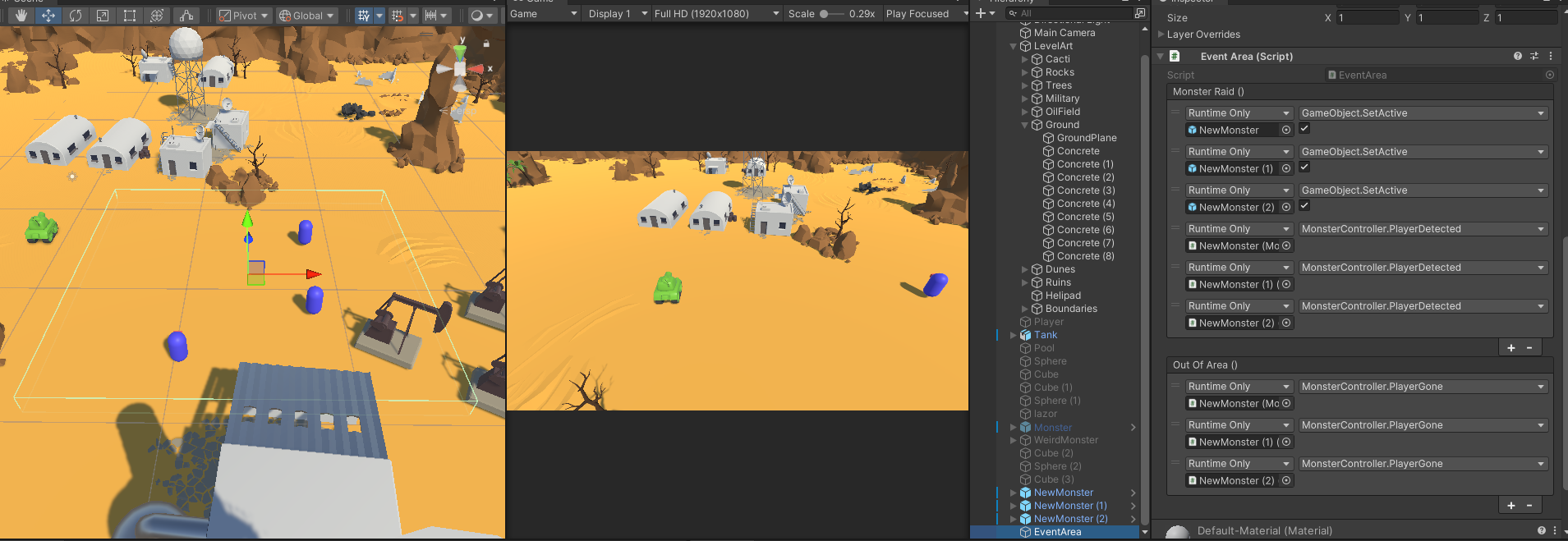The height and width of the screenshot is (541, 1568).
Task: Toggle the NewMonster (1) SetActive checkbox
Action: [x=1304, y=167]
